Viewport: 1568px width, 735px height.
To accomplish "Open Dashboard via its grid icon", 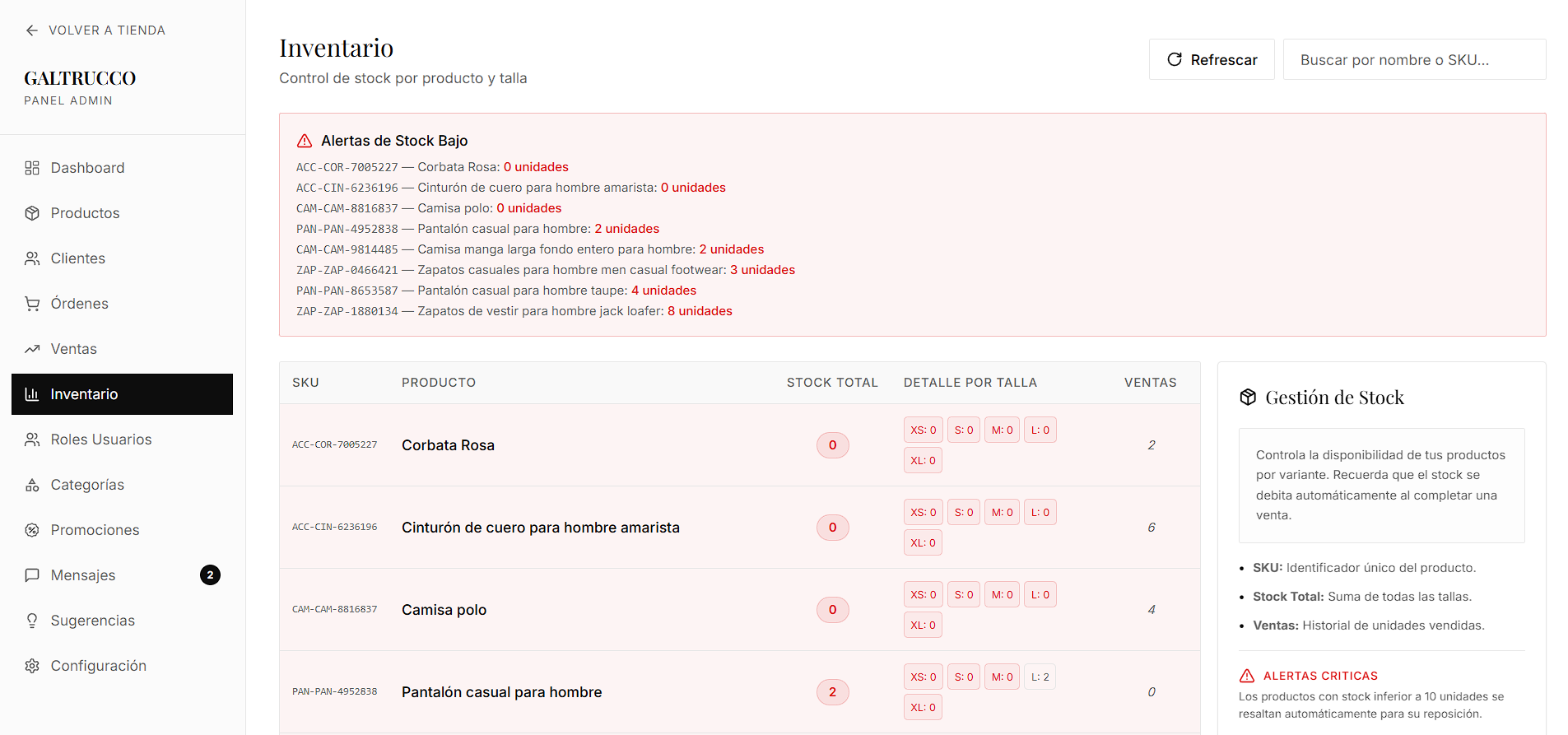I will pyautogui.click(x=32, y=168).
